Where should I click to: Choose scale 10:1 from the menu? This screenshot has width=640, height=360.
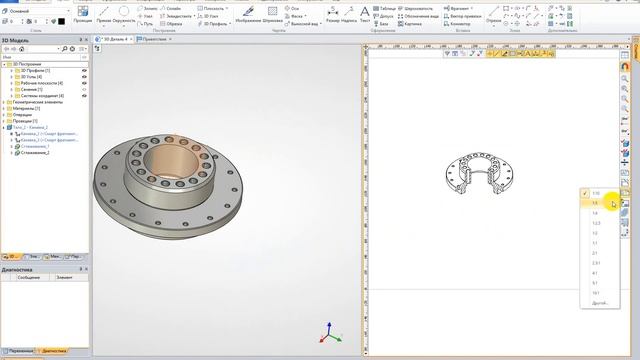[600, 293]
